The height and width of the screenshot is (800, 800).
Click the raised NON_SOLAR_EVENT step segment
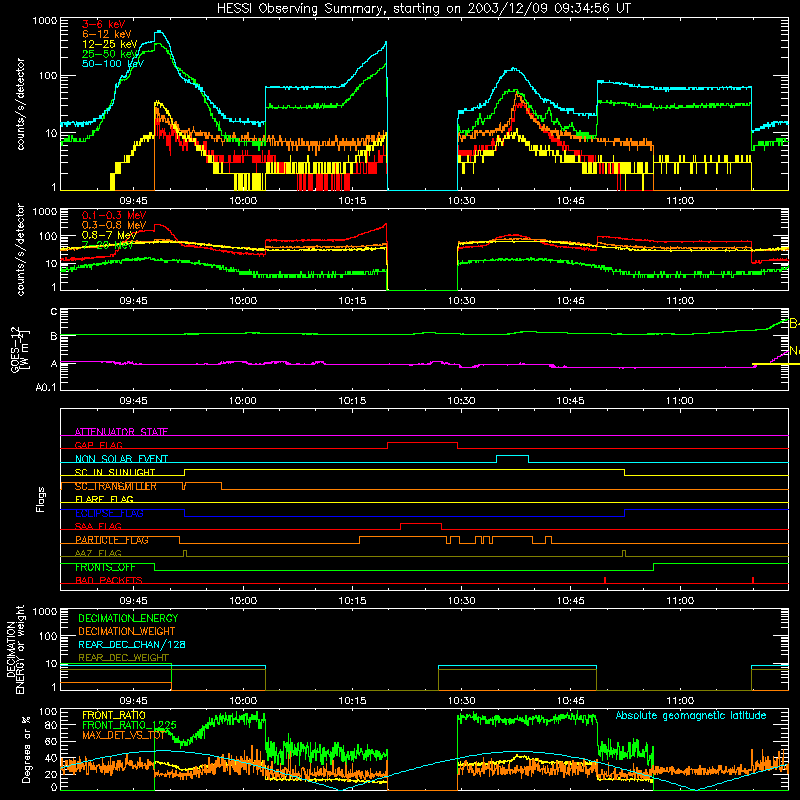pos(512,456)
